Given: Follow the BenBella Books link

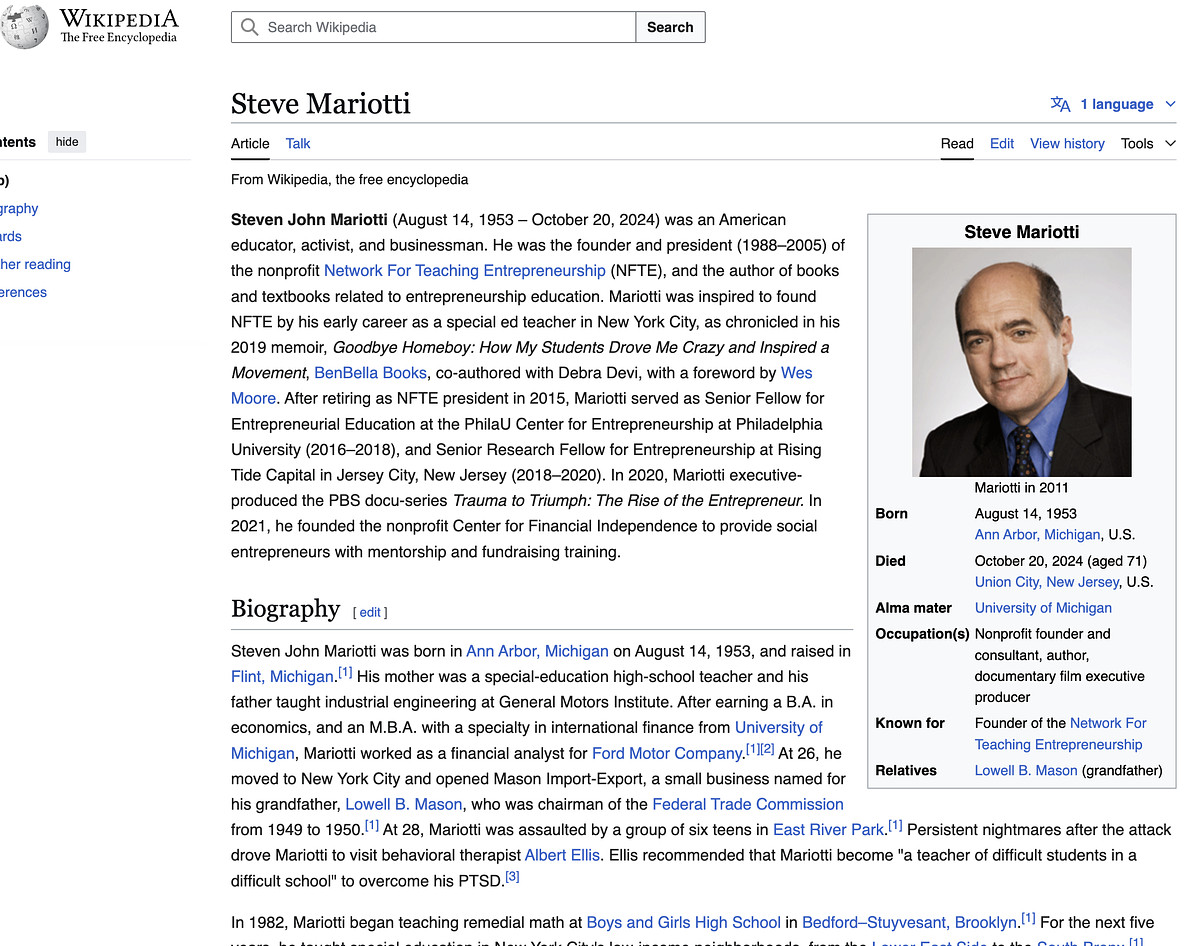Looking at the screenshot, I should pyautogui.click(x=370, y=372).
